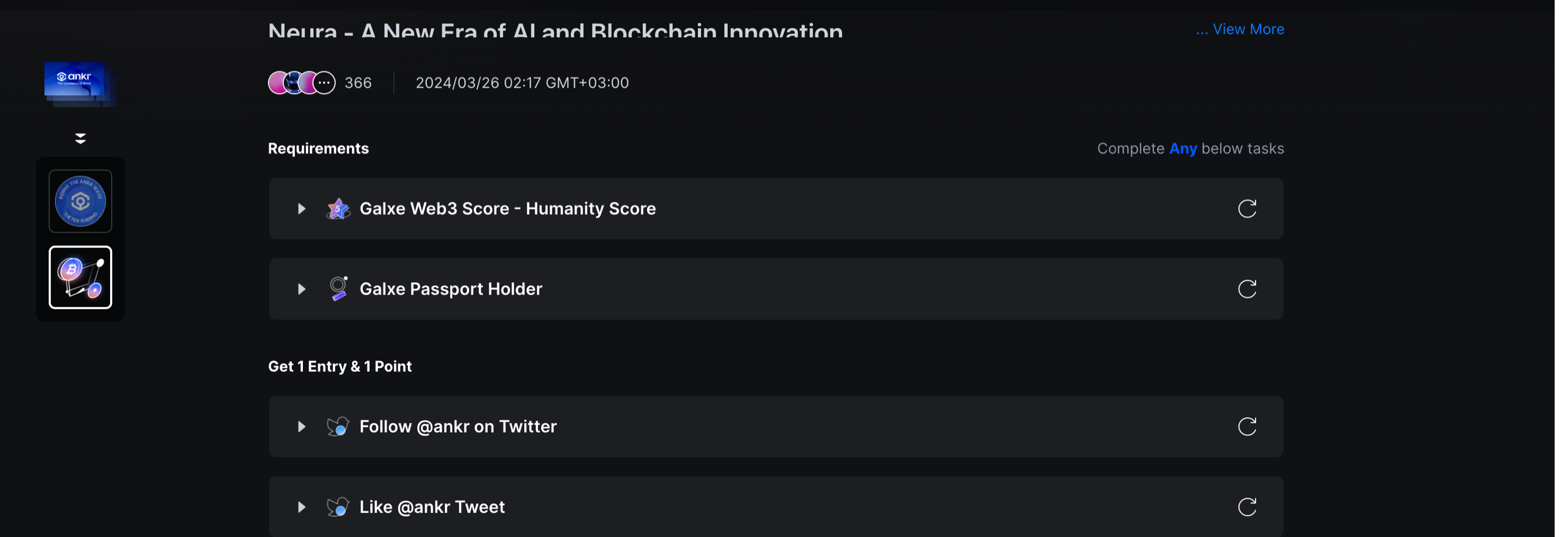Show more participants via the ellipsis avatar
1568x537 pixels.
point(324,83)
